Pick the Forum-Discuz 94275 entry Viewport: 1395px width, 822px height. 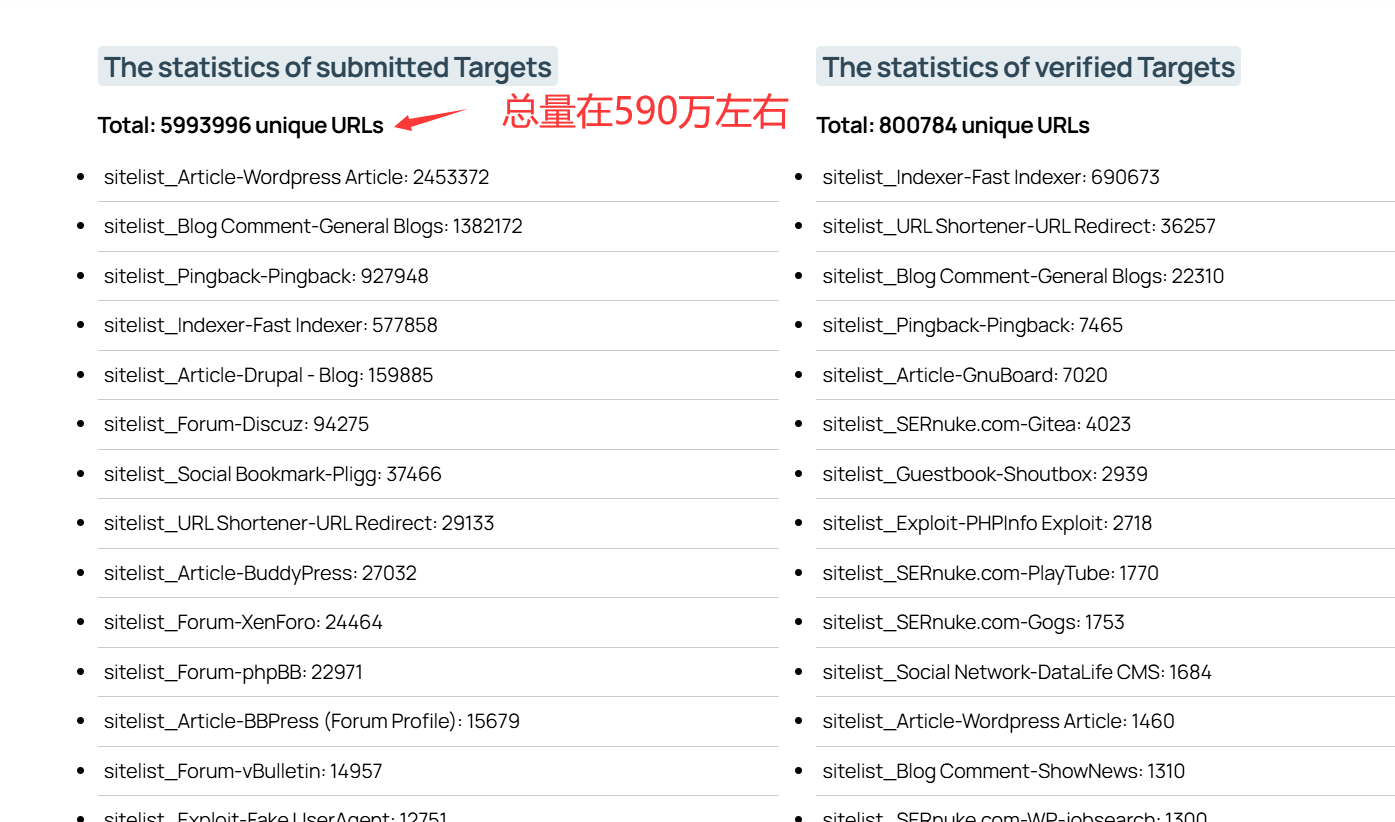coord(236,425)
